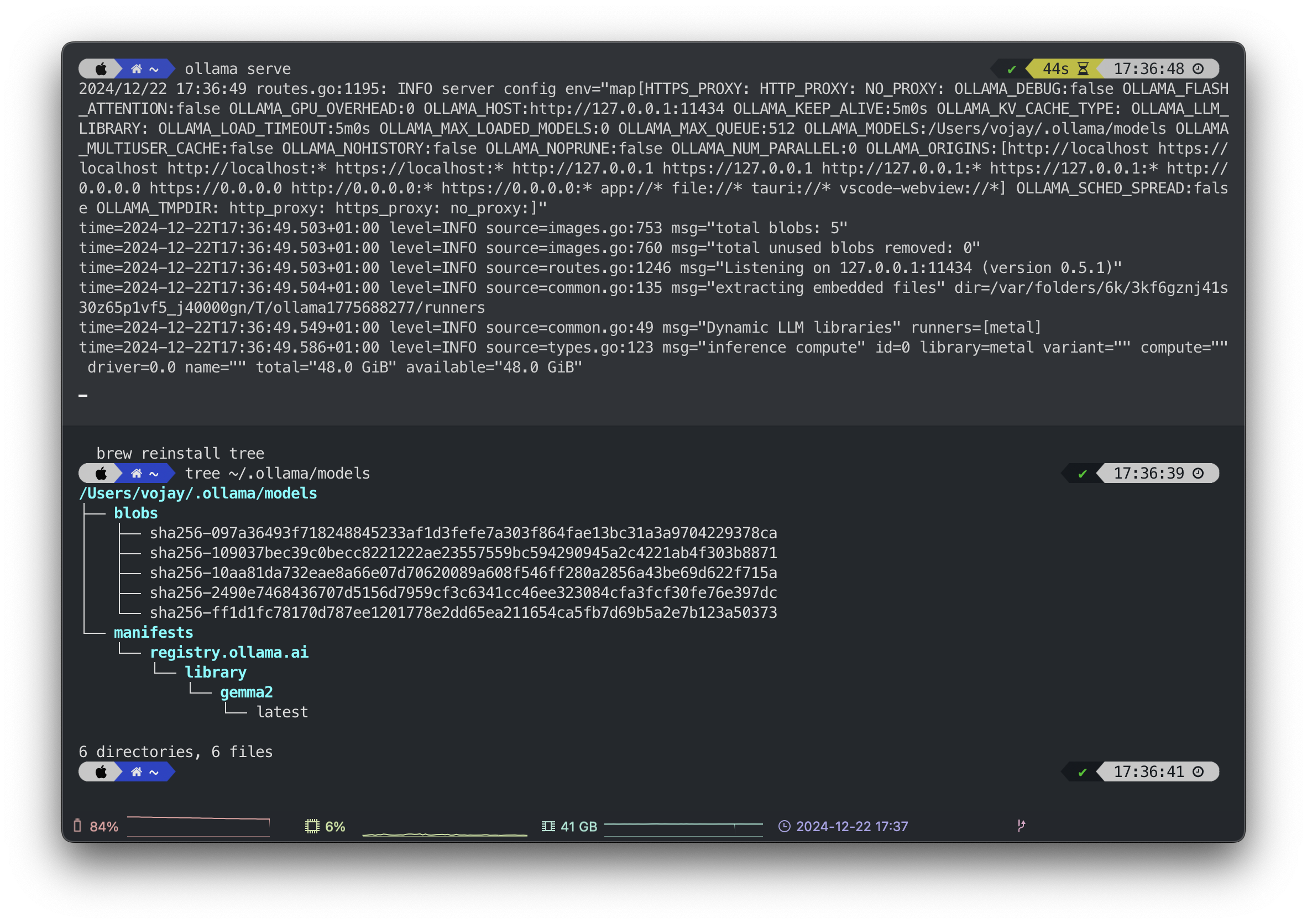
Task: Click the CPU chip icon showing 6%
Action: point(312,826)
